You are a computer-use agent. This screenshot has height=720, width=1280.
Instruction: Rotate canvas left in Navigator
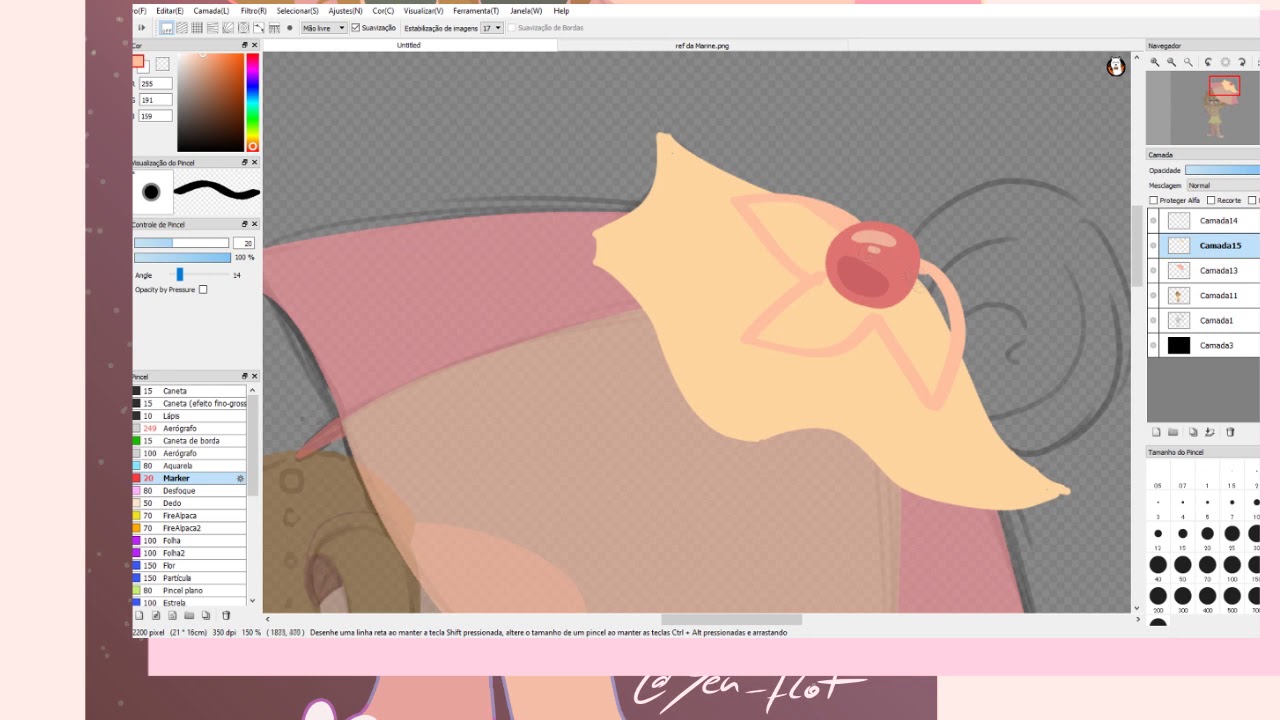(x=1208, y=62)
